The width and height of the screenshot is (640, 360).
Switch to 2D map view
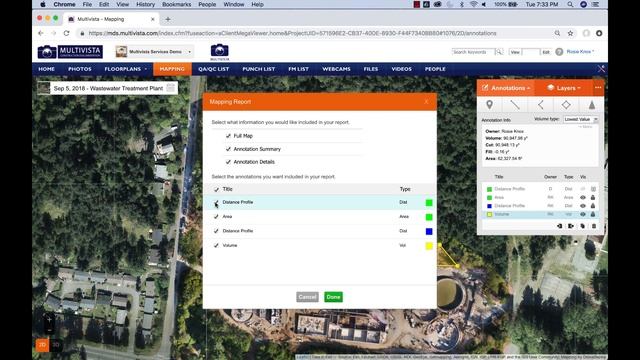pos(42,345)
